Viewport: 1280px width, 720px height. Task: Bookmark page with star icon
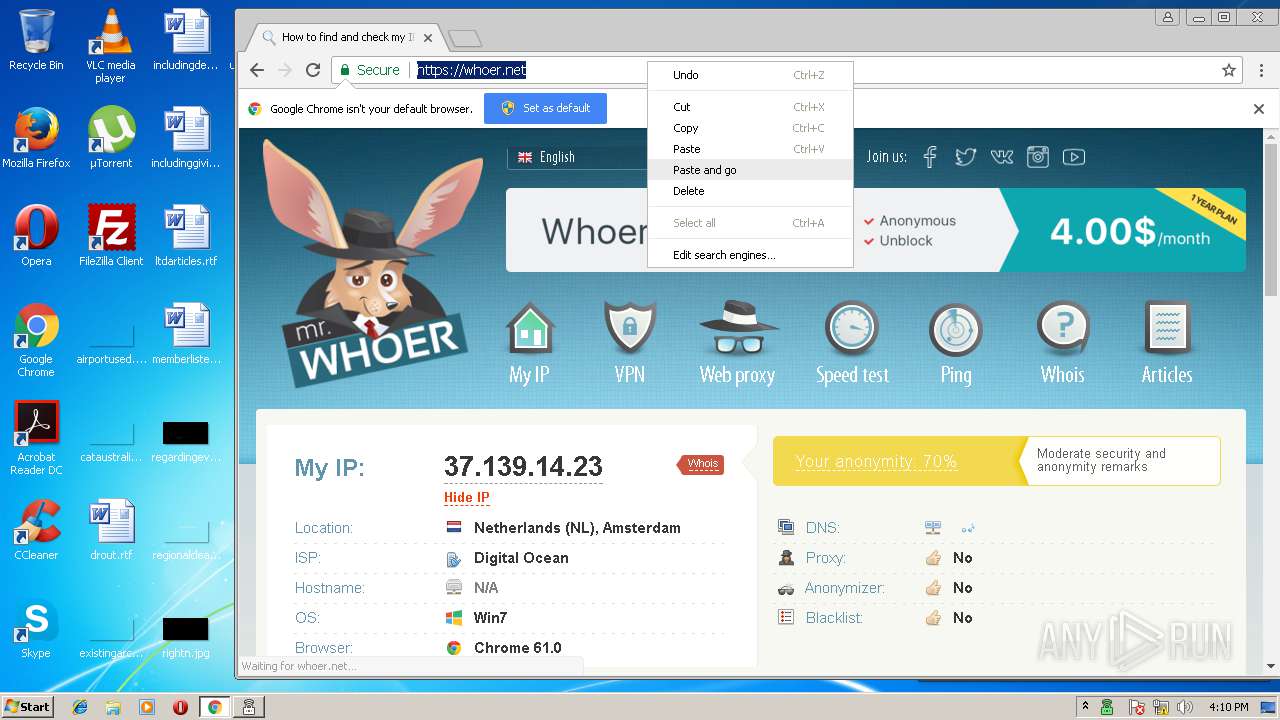tap(1229, 70)
